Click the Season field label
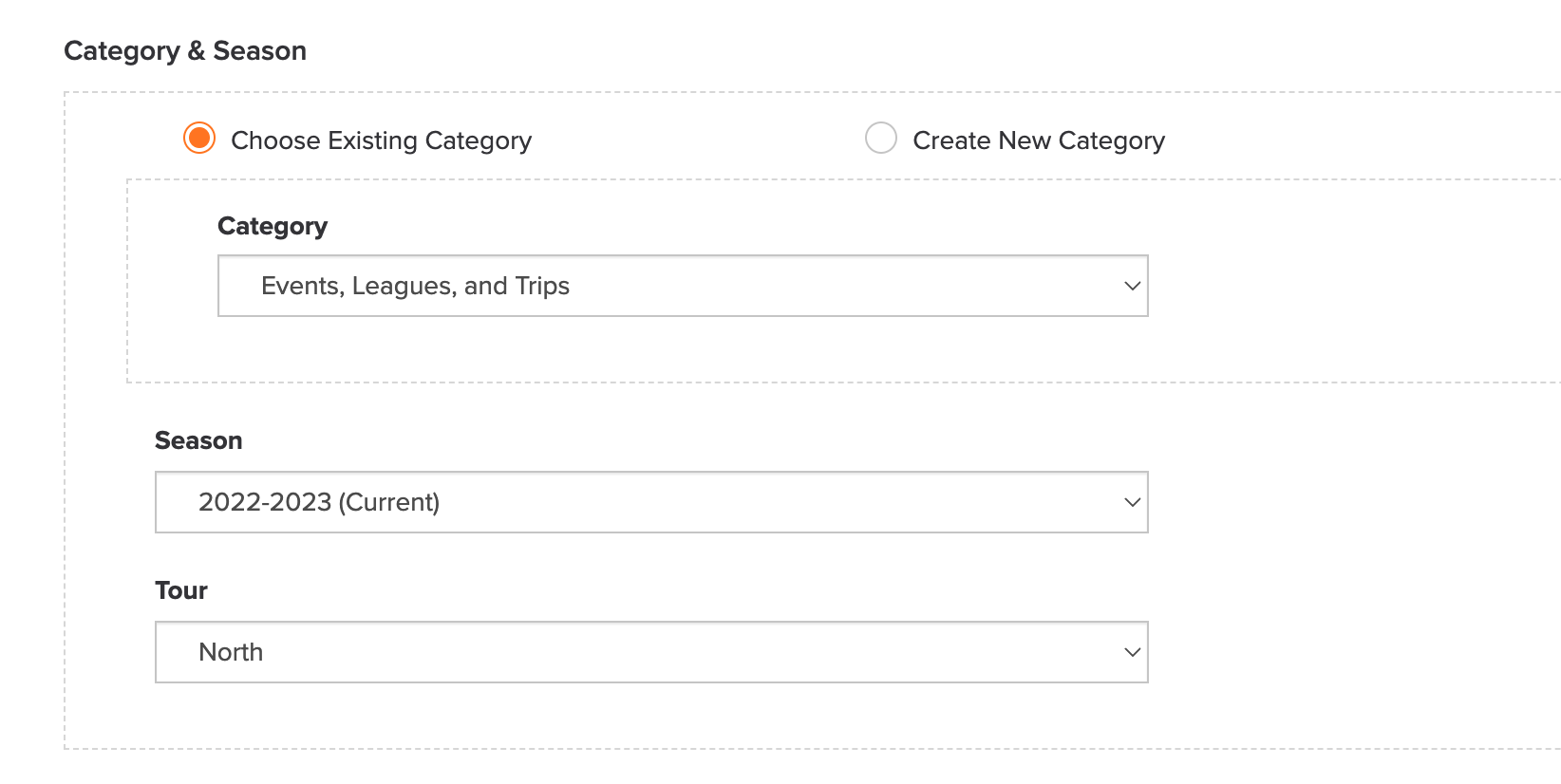The height and width of the screenshot is (784, 1561). pos(198,440)
